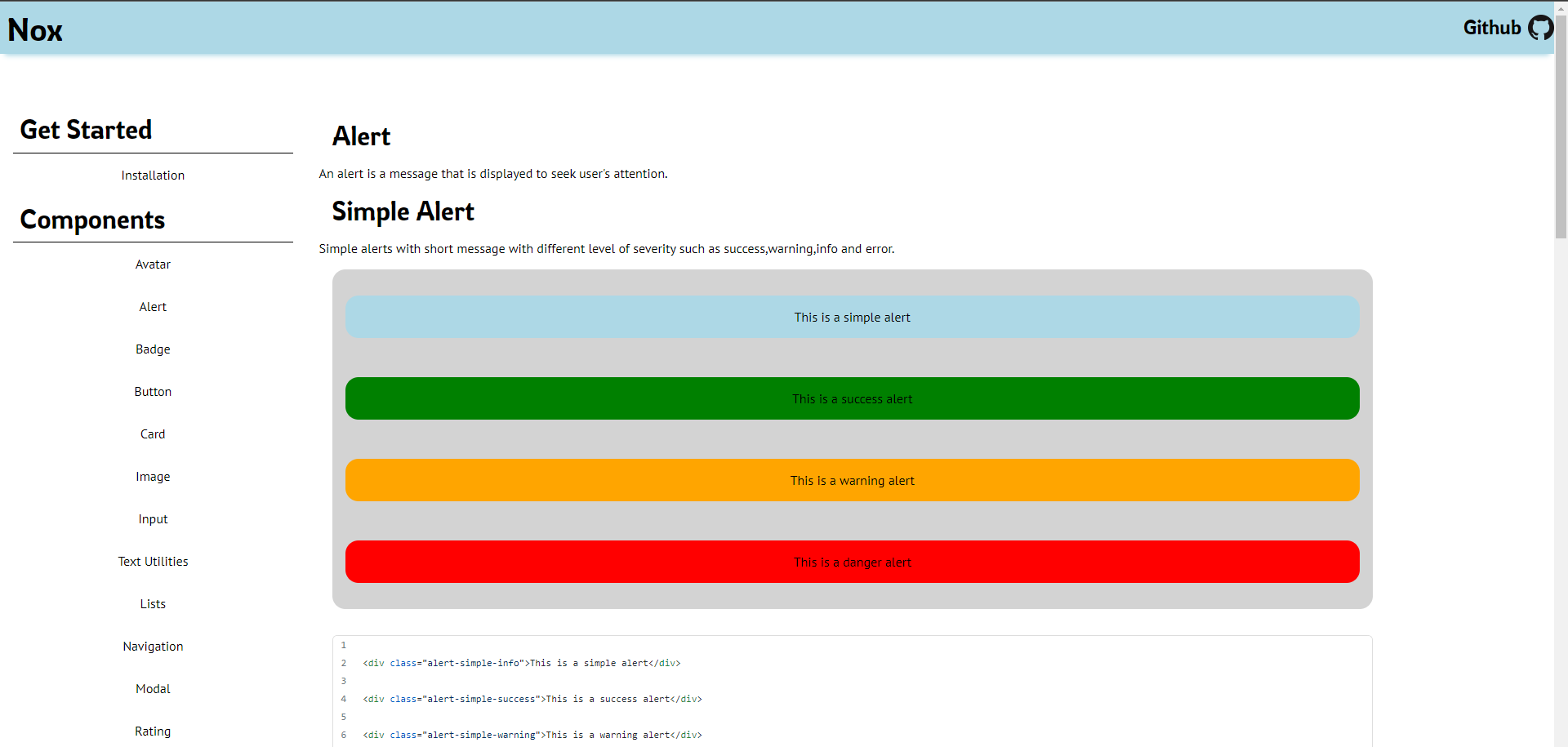Click the alert-simple-info code line
1568x747 pixels.
click(522, 663)
